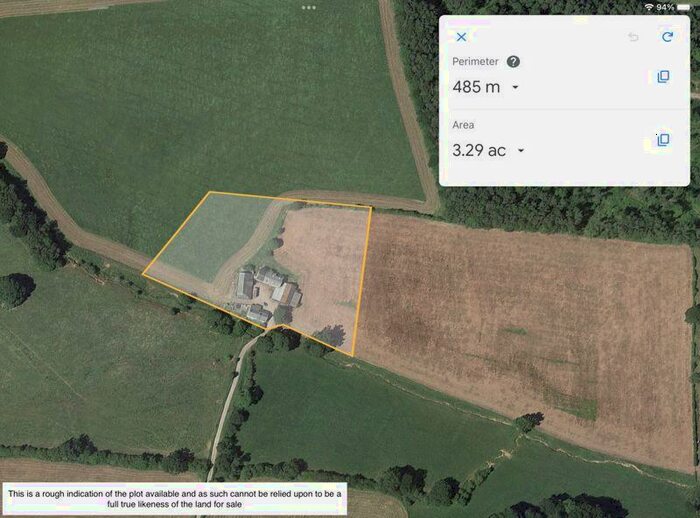Tap the Wi-Fi status icon

point(649,7)
